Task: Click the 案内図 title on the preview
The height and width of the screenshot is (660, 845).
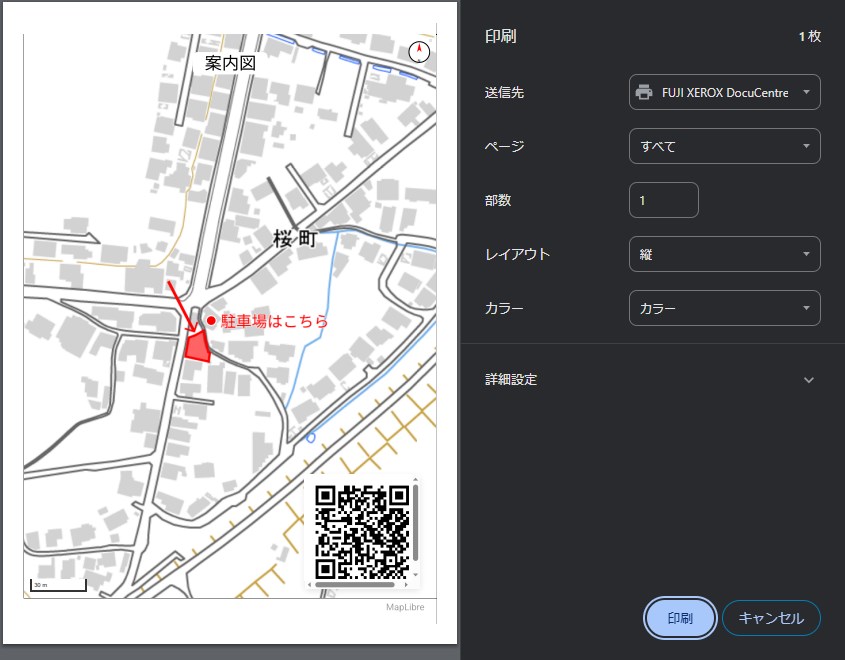Action: (x=231, y=63)
